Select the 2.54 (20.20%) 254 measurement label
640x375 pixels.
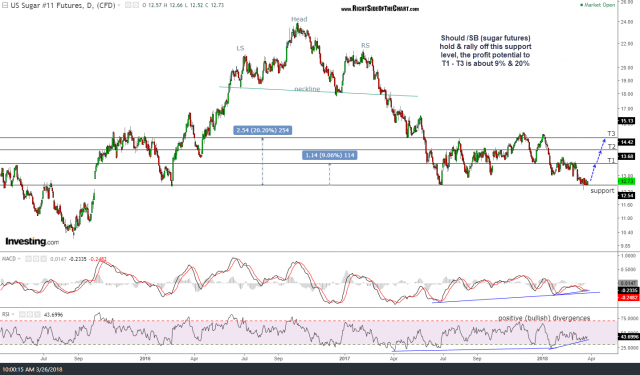pos(262,131)
